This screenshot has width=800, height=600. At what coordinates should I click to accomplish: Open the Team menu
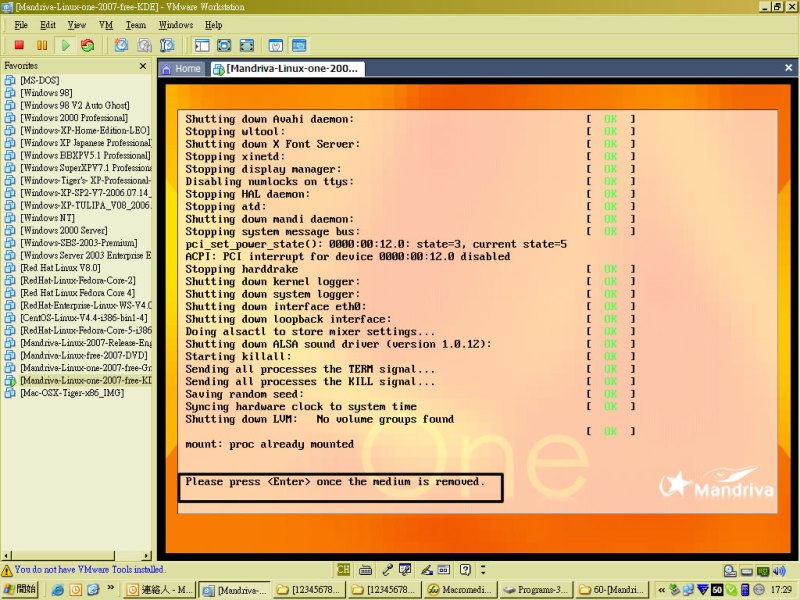pos(136,25)
